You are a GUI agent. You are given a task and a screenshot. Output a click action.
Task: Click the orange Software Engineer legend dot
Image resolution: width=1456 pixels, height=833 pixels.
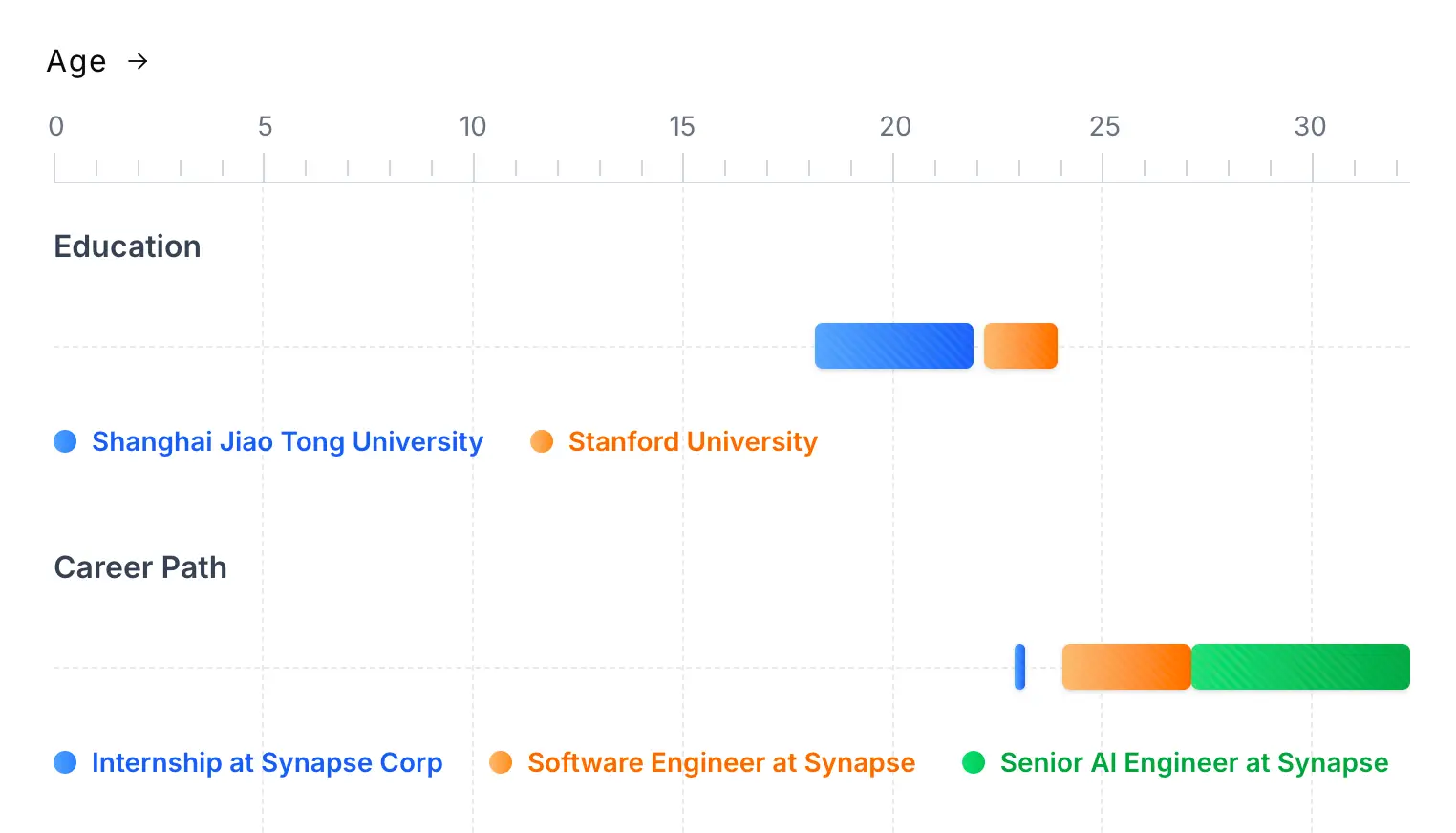[x=501, y=762]
